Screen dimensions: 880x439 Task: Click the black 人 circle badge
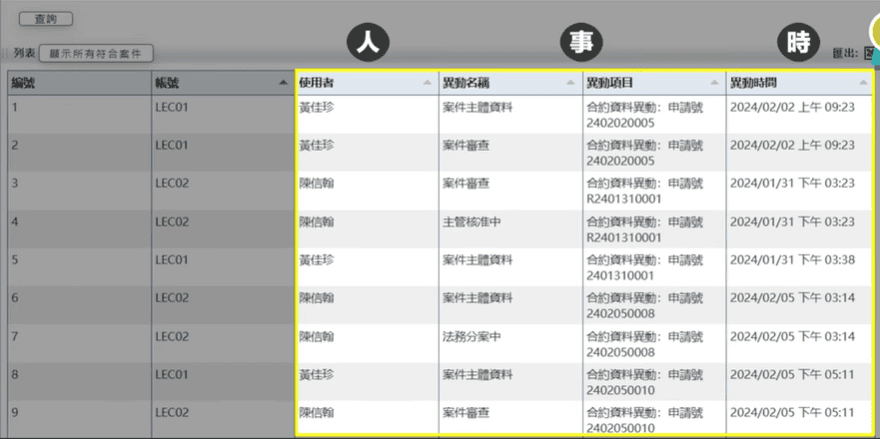click(367, 42)
